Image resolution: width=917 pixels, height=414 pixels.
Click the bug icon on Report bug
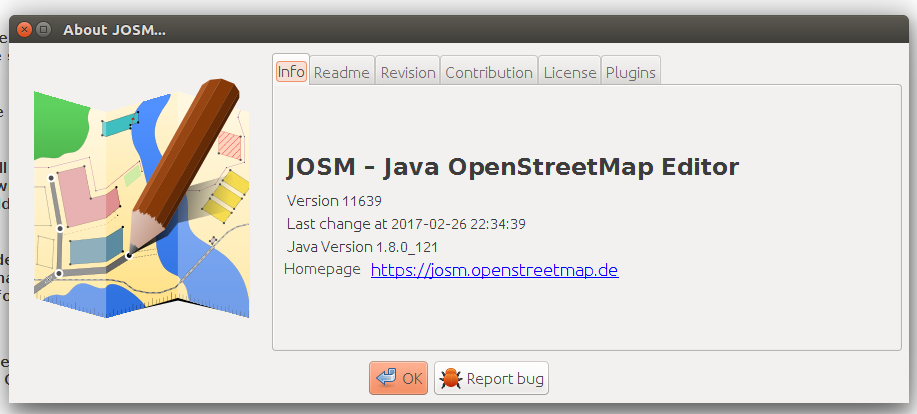click(x=451, y=379)
